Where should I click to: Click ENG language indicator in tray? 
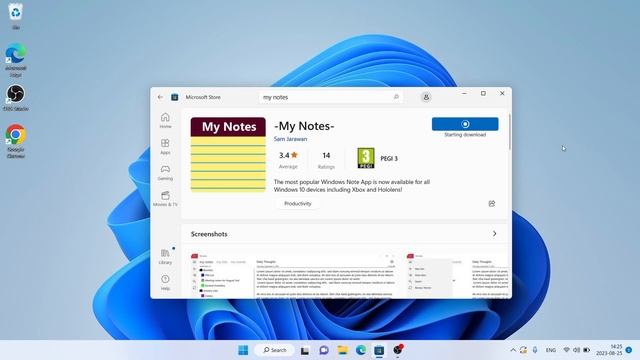pos(551,350)
